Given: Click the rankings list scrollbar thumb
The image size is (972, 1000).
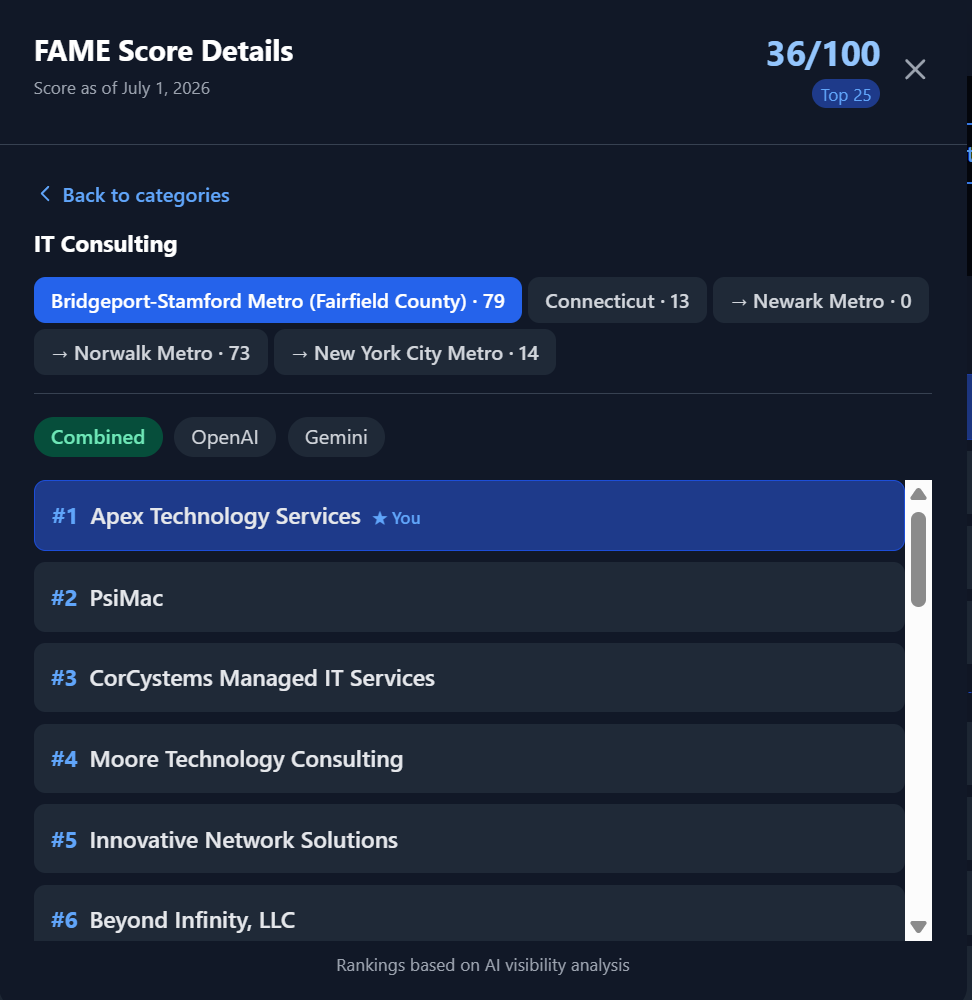Looking at the screenshot, I should click(x=918, y=559).
